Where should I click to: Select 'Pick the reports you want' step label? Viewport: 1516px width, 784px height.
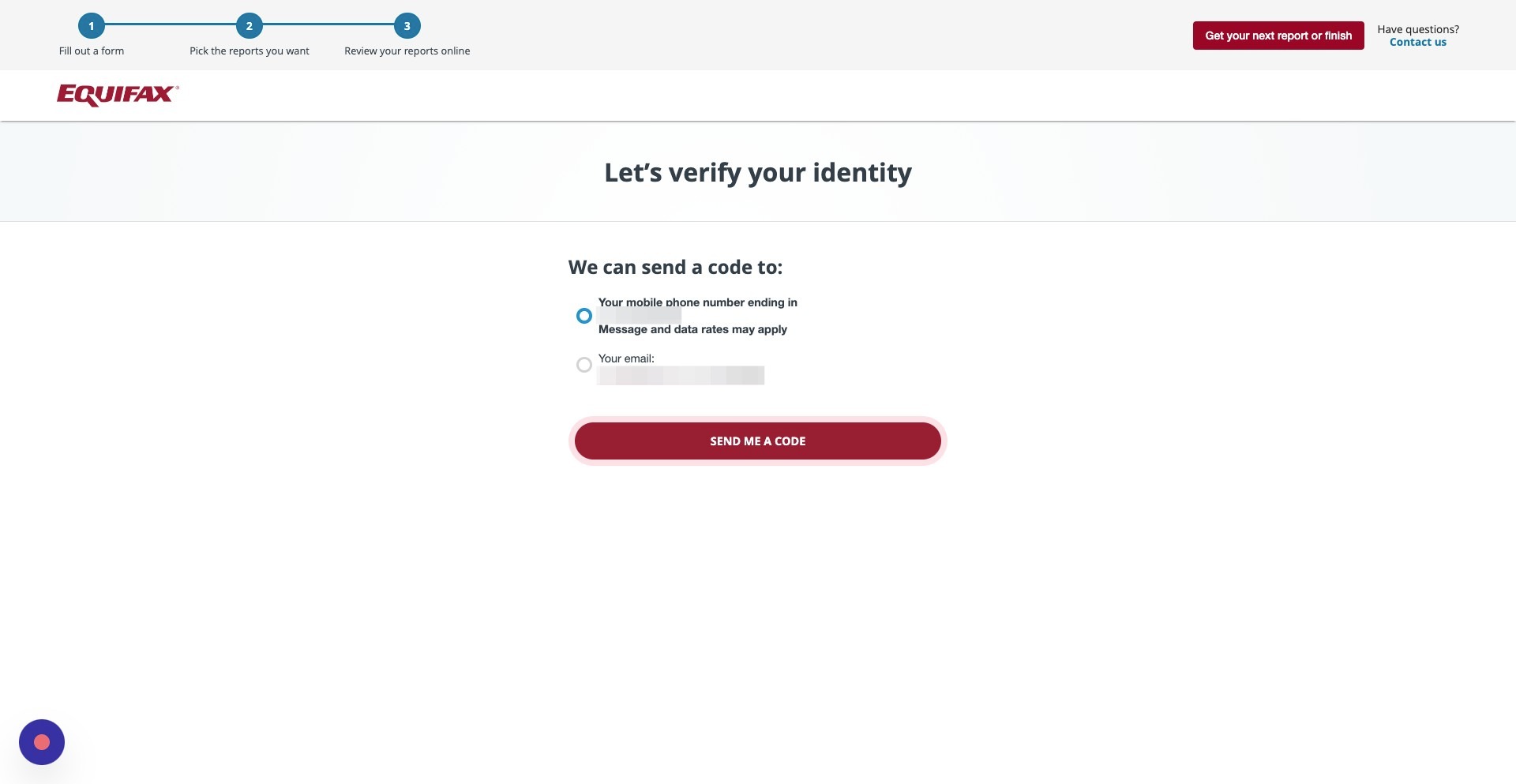(x=250, y=51)
